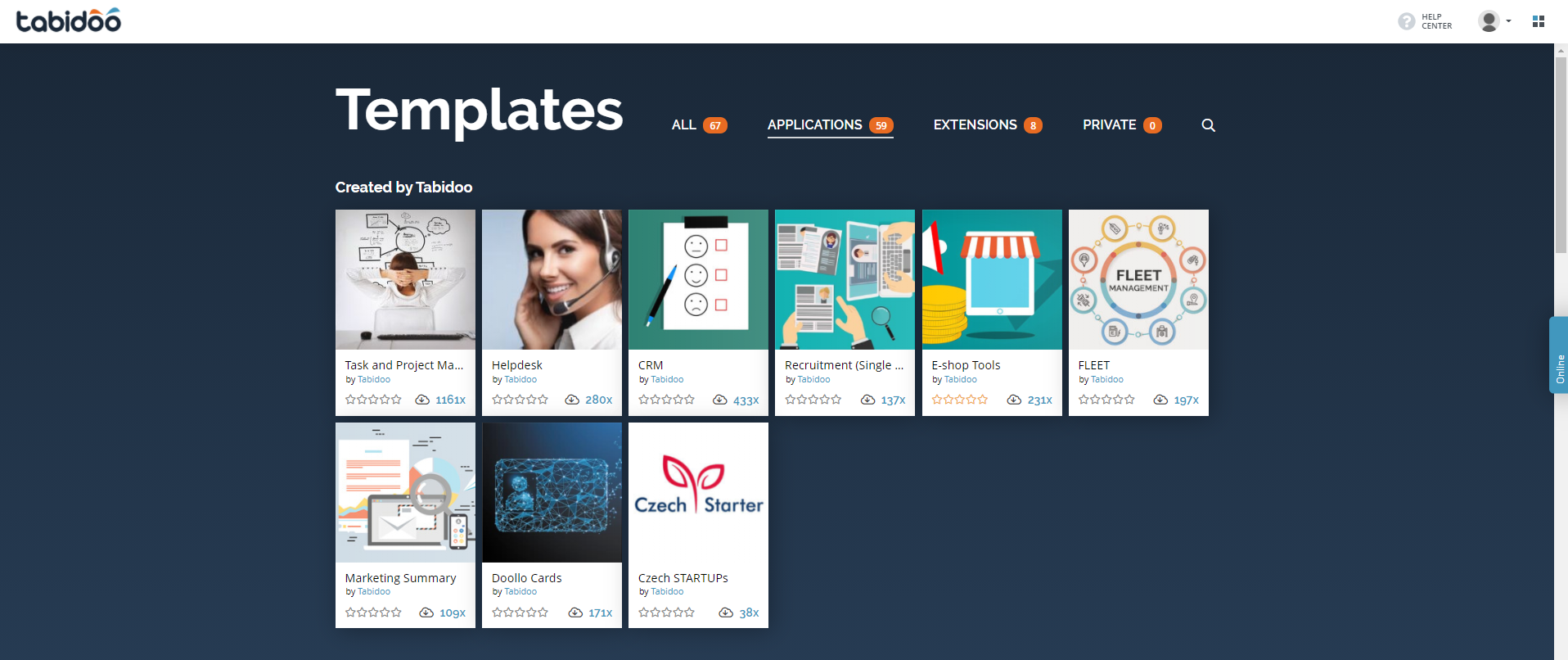
Task: Click the star rating on FLEET card
Action: tap(1106, 400)
